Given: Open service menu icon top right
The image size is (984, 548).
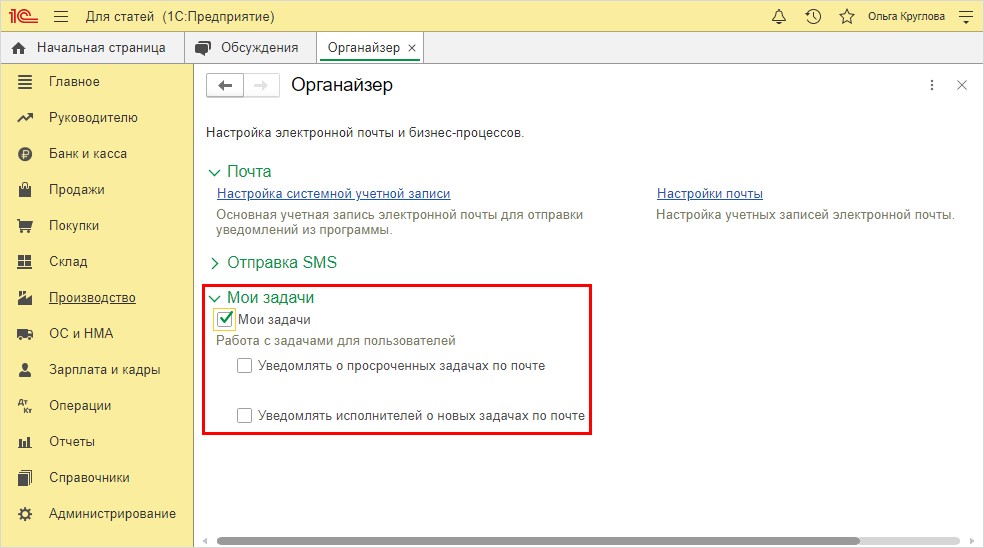Looking at the screenshot, I should coord(966,16).
